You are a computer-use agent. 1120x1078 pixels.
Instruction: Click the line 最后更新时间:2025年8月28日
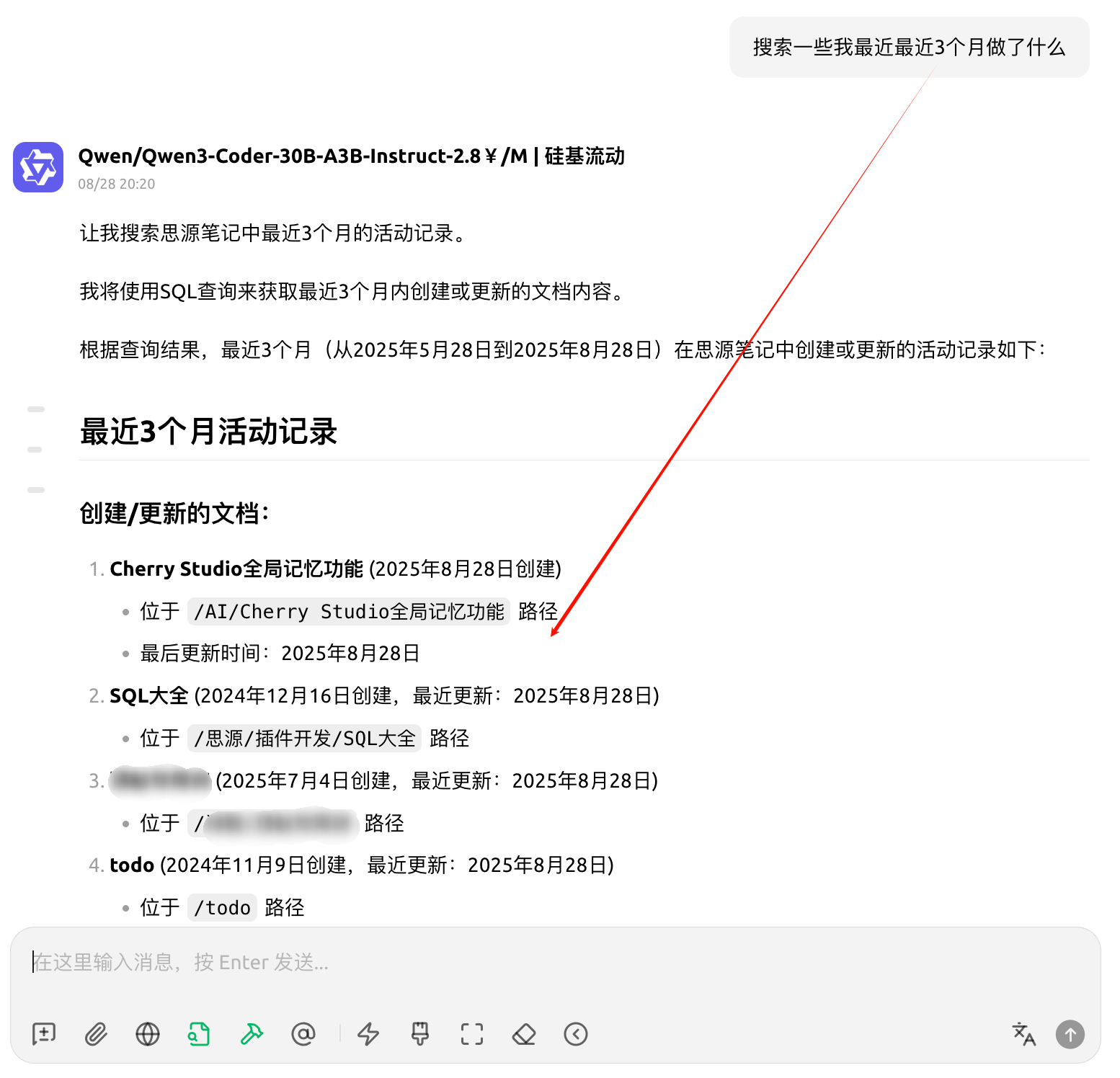(x=280, y=654)
